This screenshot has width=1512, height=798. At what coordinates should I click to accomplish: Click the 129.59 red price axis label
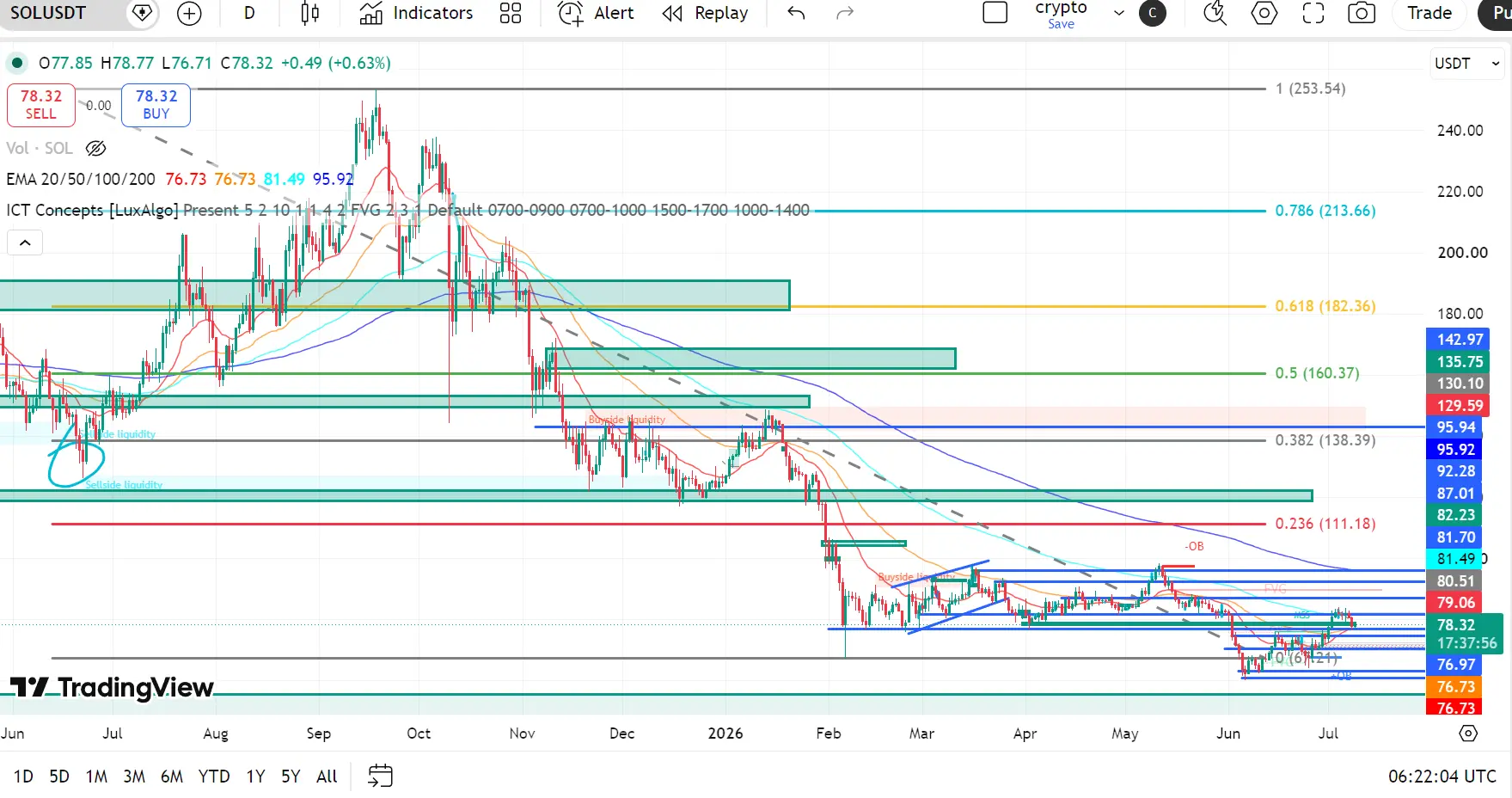[1458, 406]
